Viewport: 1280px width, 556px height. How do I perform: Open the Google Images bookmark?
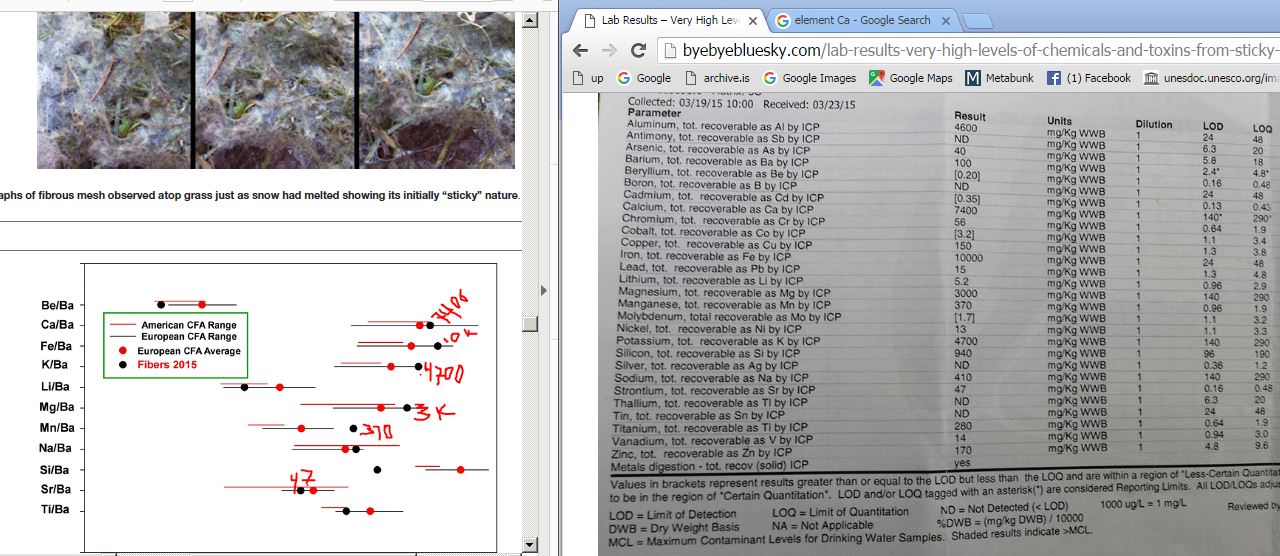coord(809,78)
